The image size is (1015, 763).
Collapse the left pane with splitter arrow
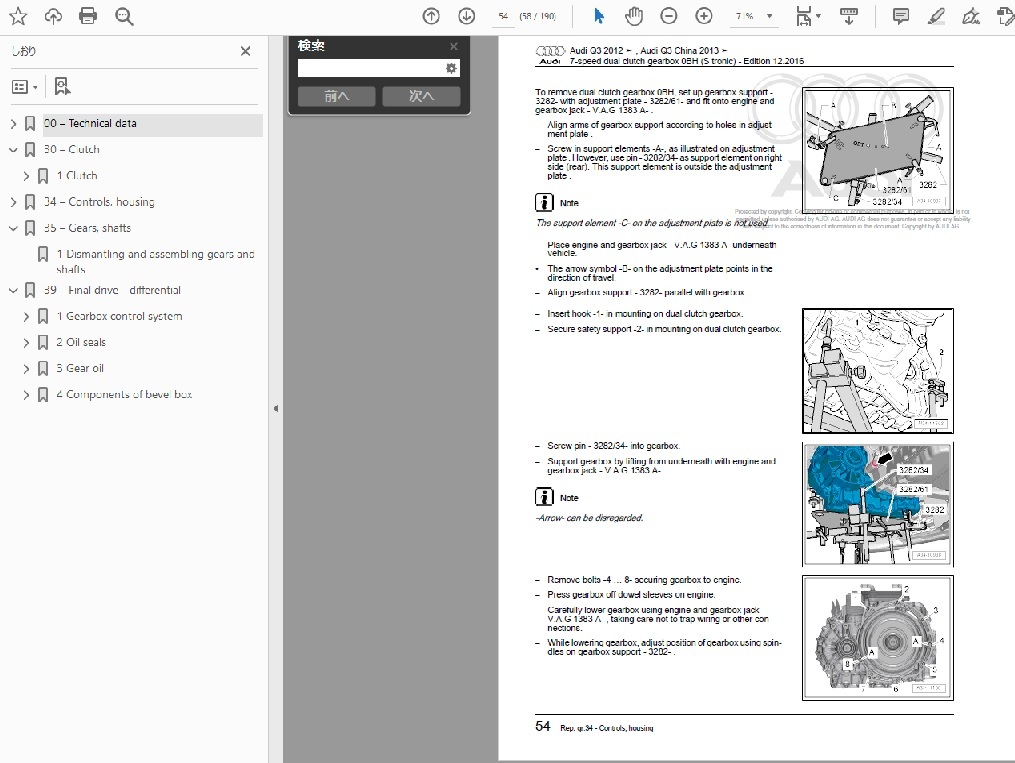click(276, 408)
